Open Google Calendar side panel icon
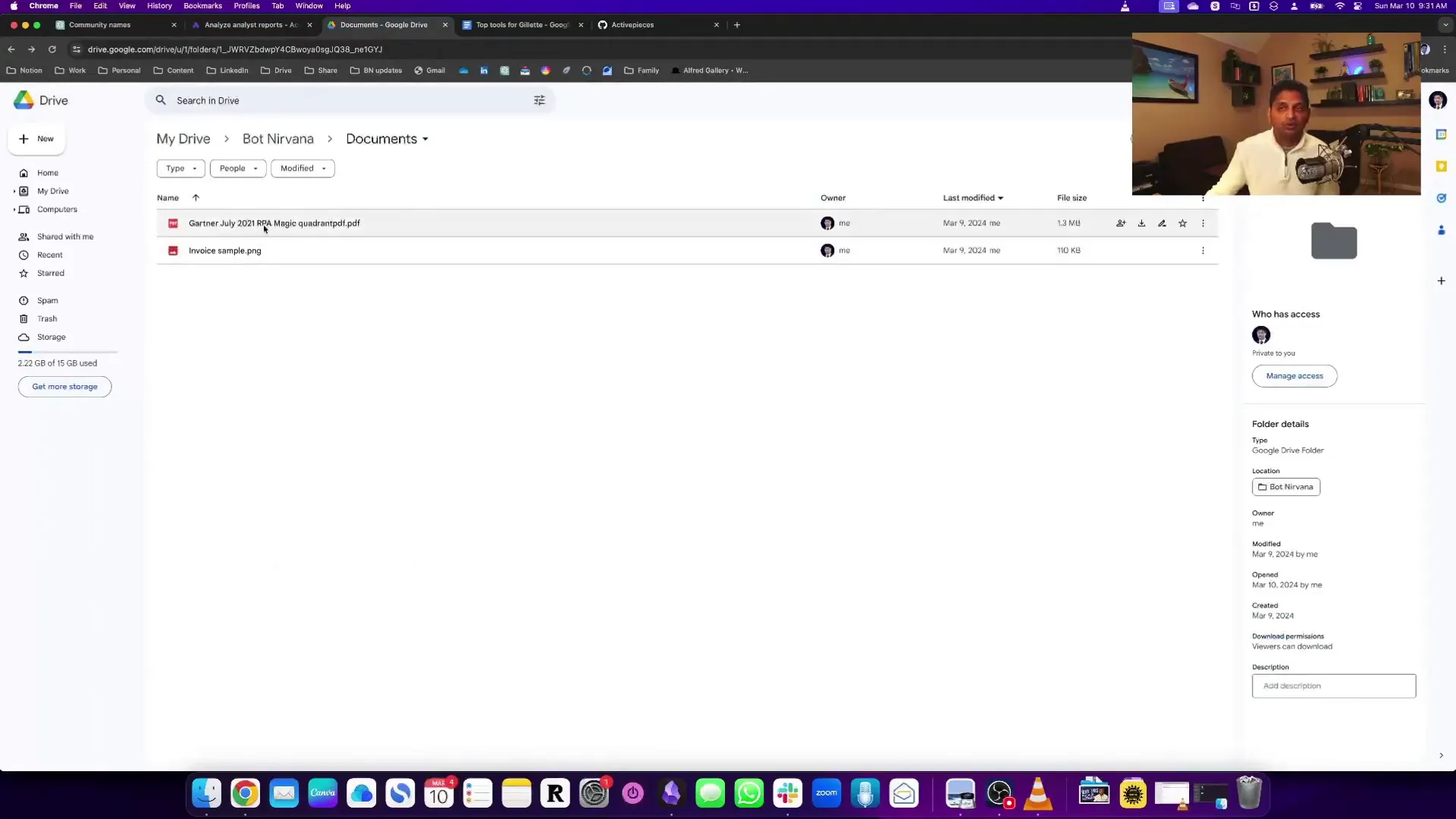The image size is (1456, 819). coord(1441,134)
